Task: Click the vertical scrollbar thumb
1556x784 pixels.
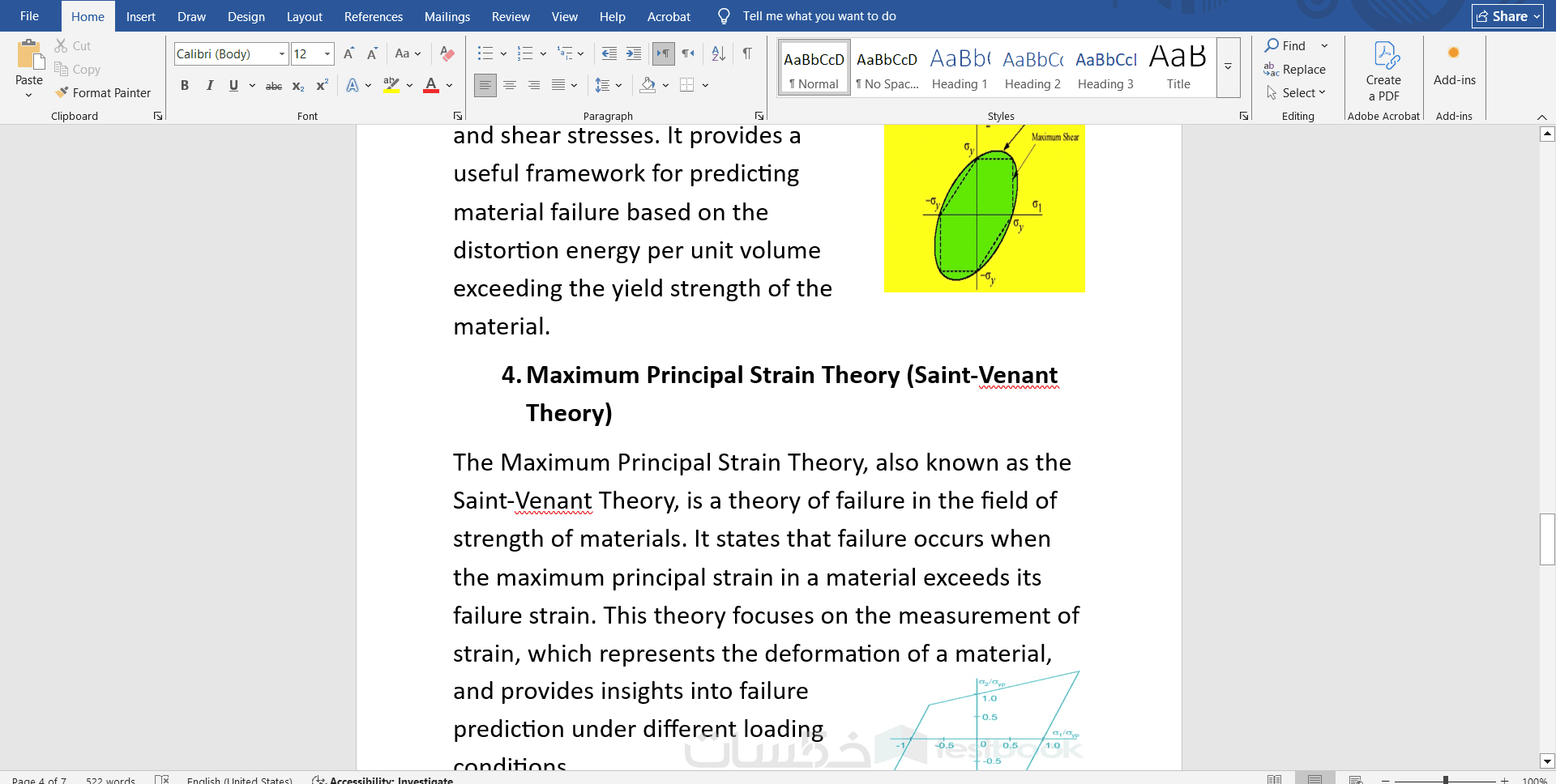Action: 1547,539
